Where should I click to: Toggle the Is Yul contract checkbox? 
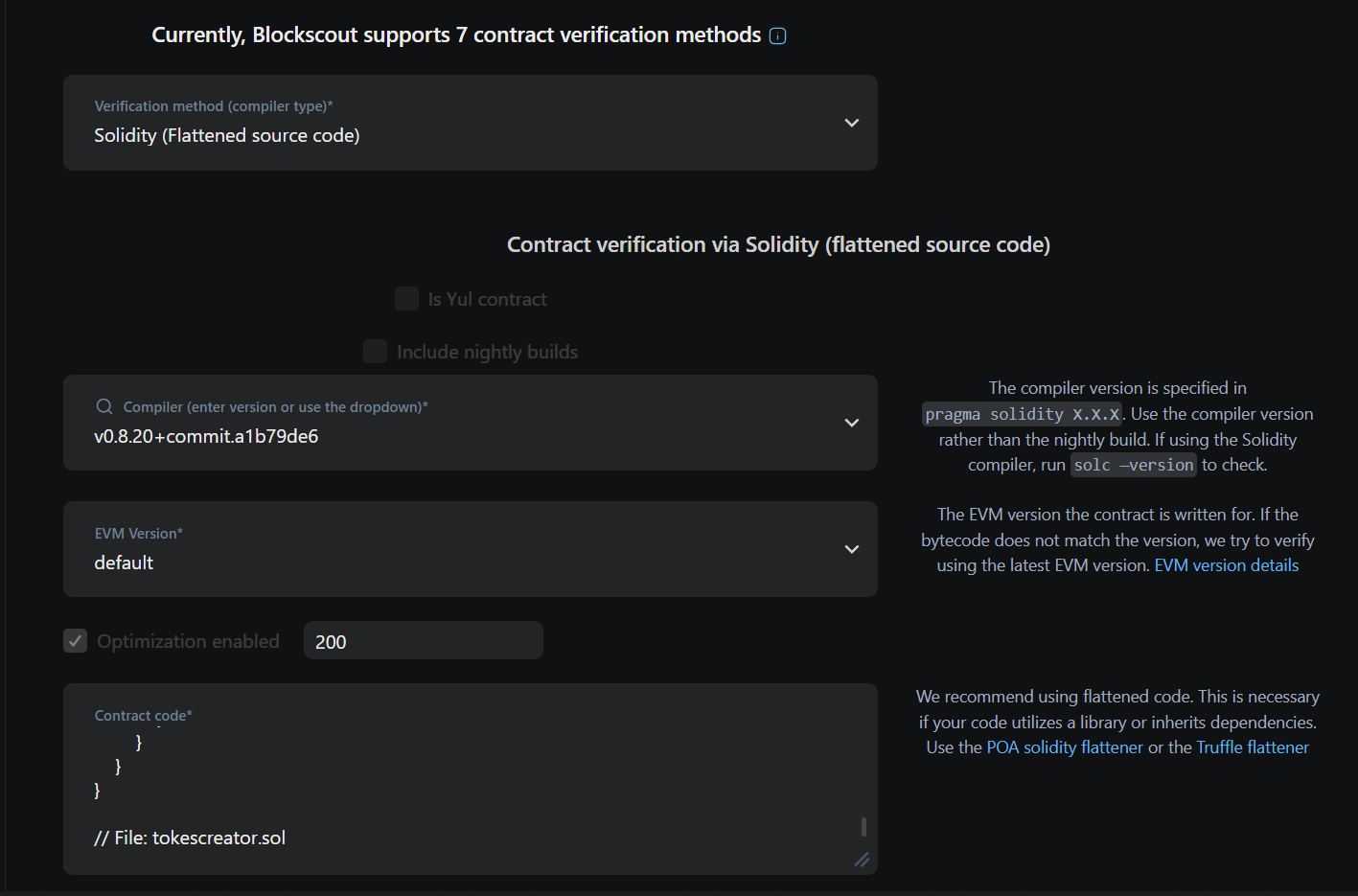pyautogui.click(x=406, y=298)
